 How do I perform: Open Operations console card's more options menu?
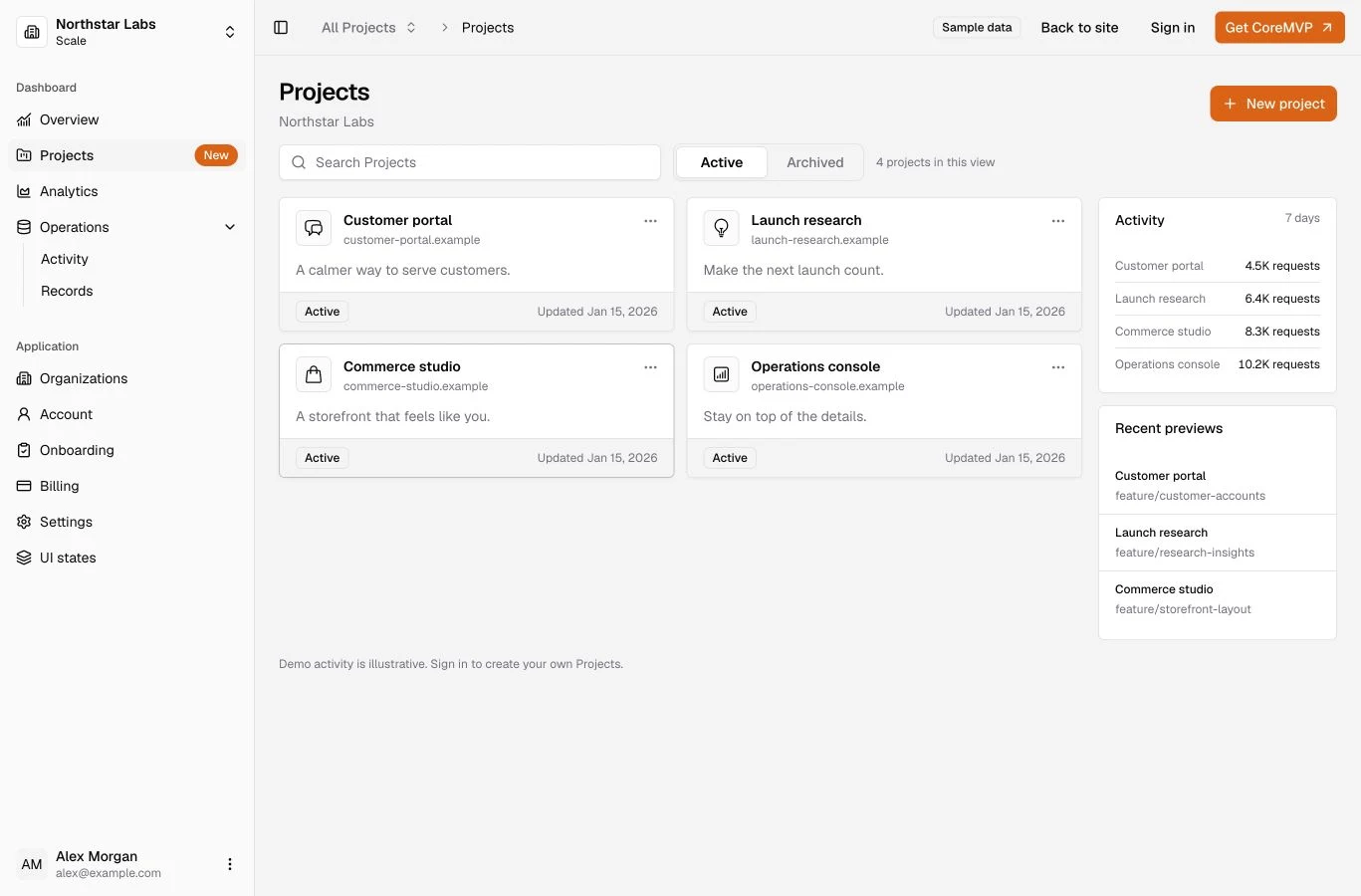1058,367
